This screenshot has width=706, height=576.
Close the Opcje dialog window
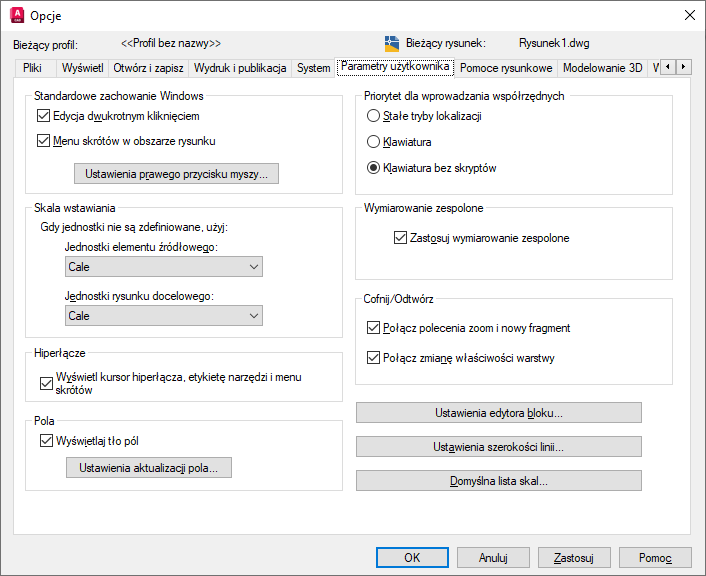[689, 15]
